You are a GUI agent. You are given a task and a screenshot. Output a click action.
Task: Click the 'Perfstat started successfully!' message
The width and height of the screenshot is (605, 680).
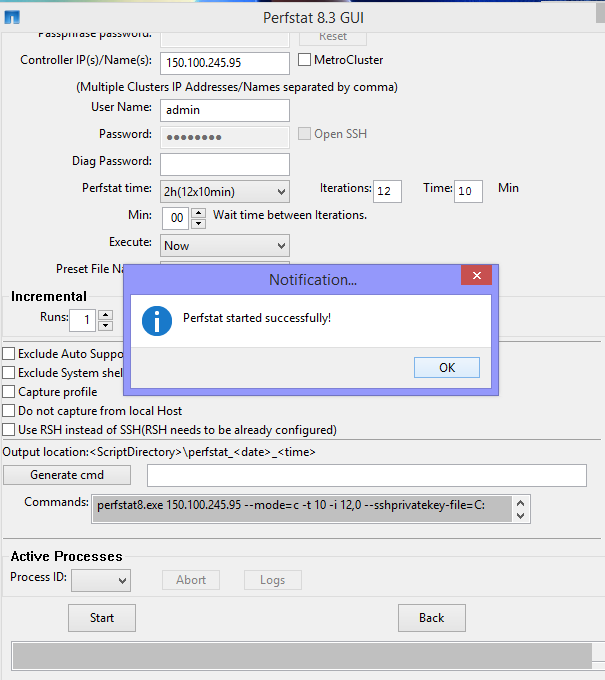tap(257, 318)
